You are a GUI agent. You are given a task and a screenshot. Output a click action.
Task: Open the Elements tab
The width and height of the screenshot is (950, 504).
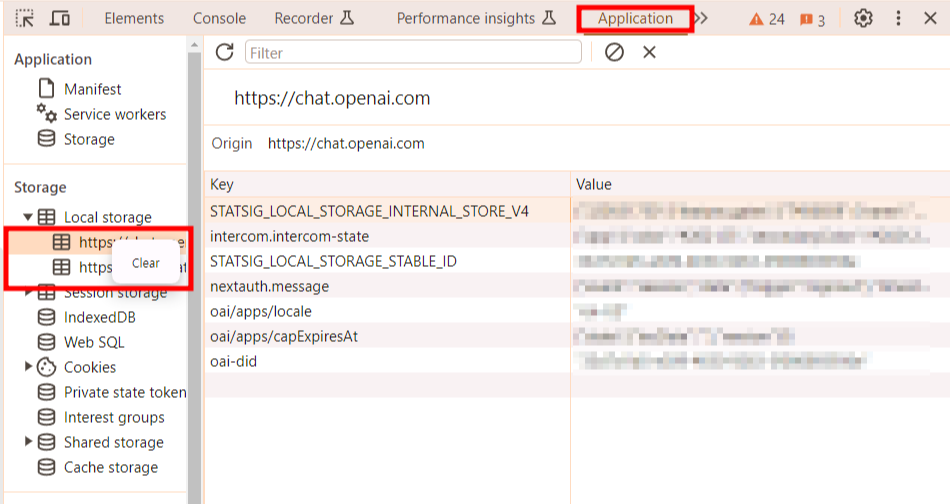point(134,19)
